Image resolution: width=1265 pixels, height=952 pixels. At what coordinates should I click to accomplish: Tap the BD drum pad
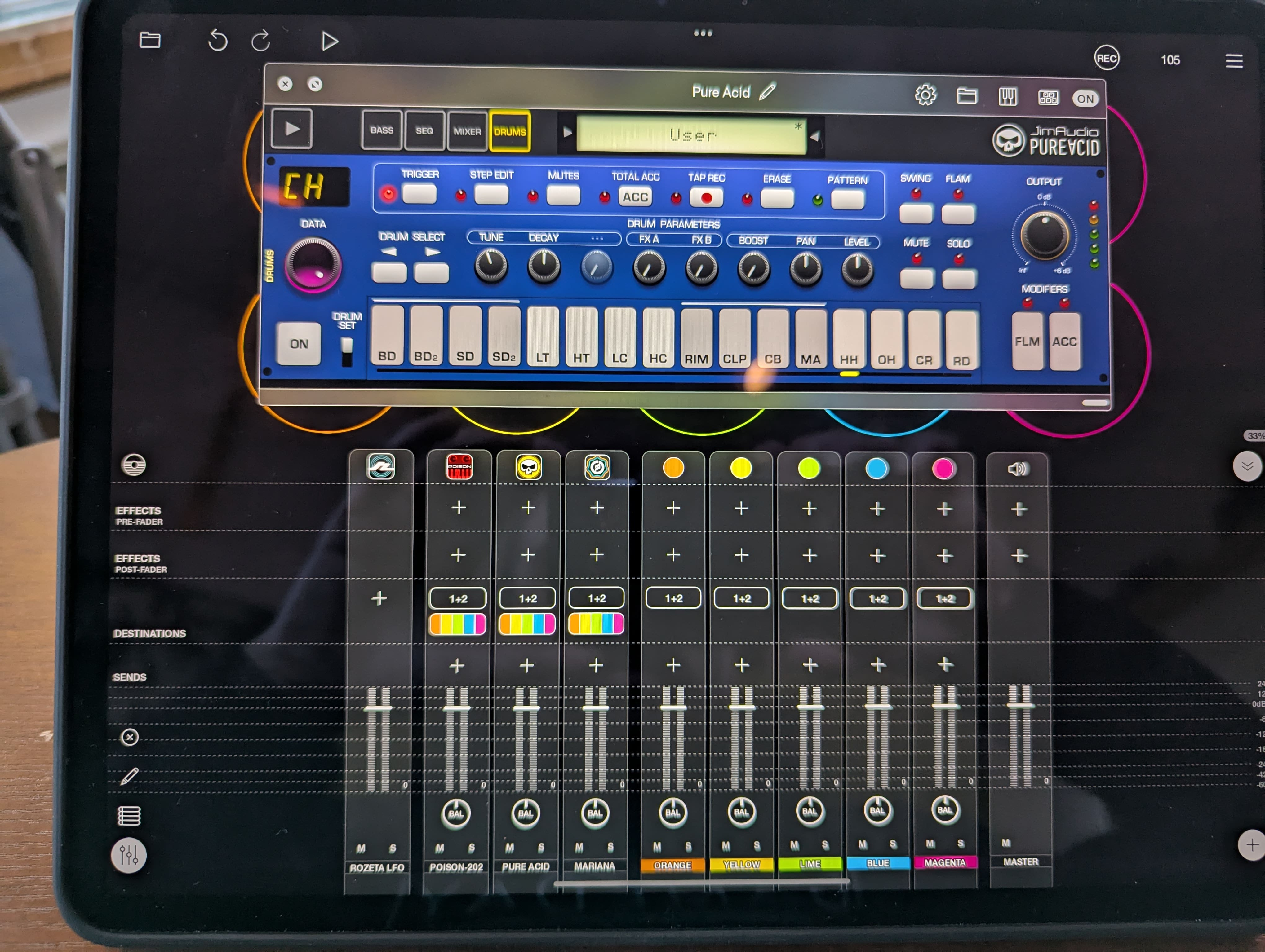[x=387, y=336]
